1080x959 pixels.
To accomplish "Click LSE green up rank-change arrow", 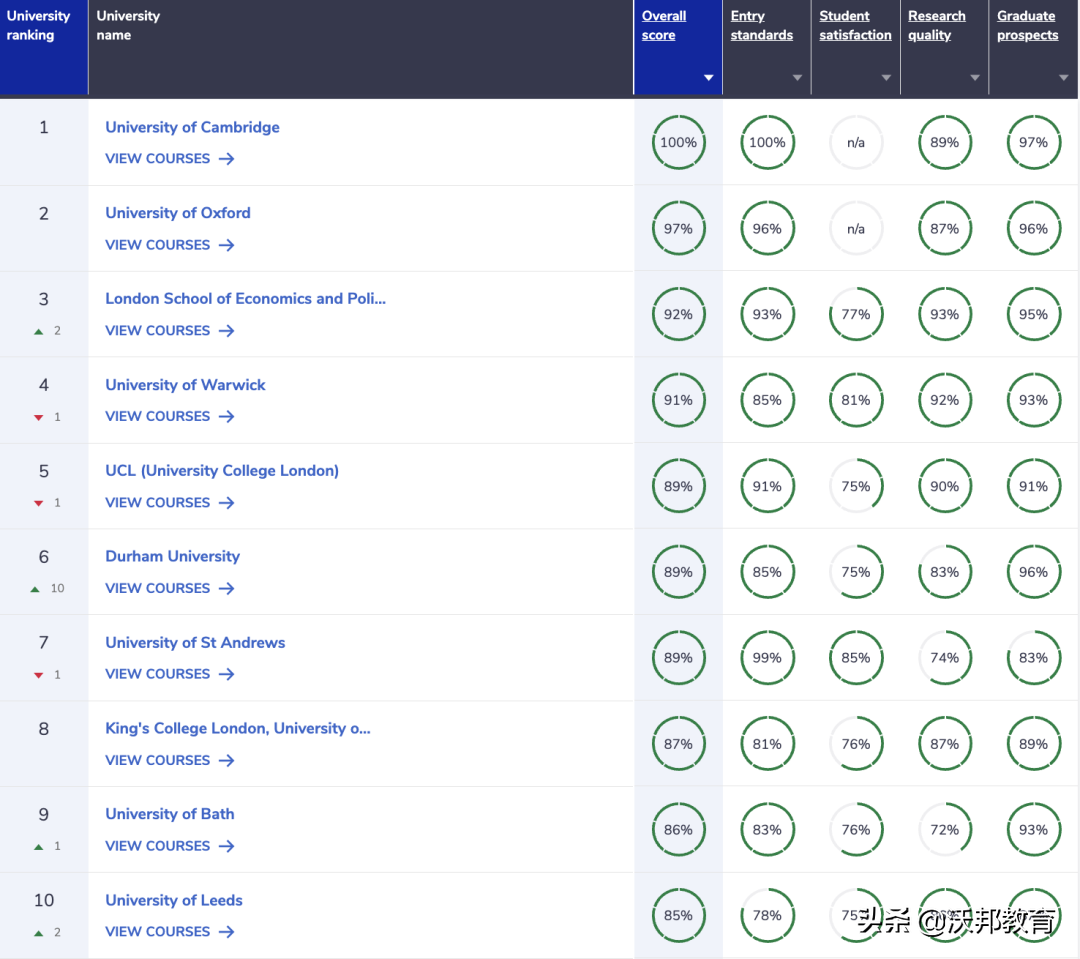I will tap(39, 332).
